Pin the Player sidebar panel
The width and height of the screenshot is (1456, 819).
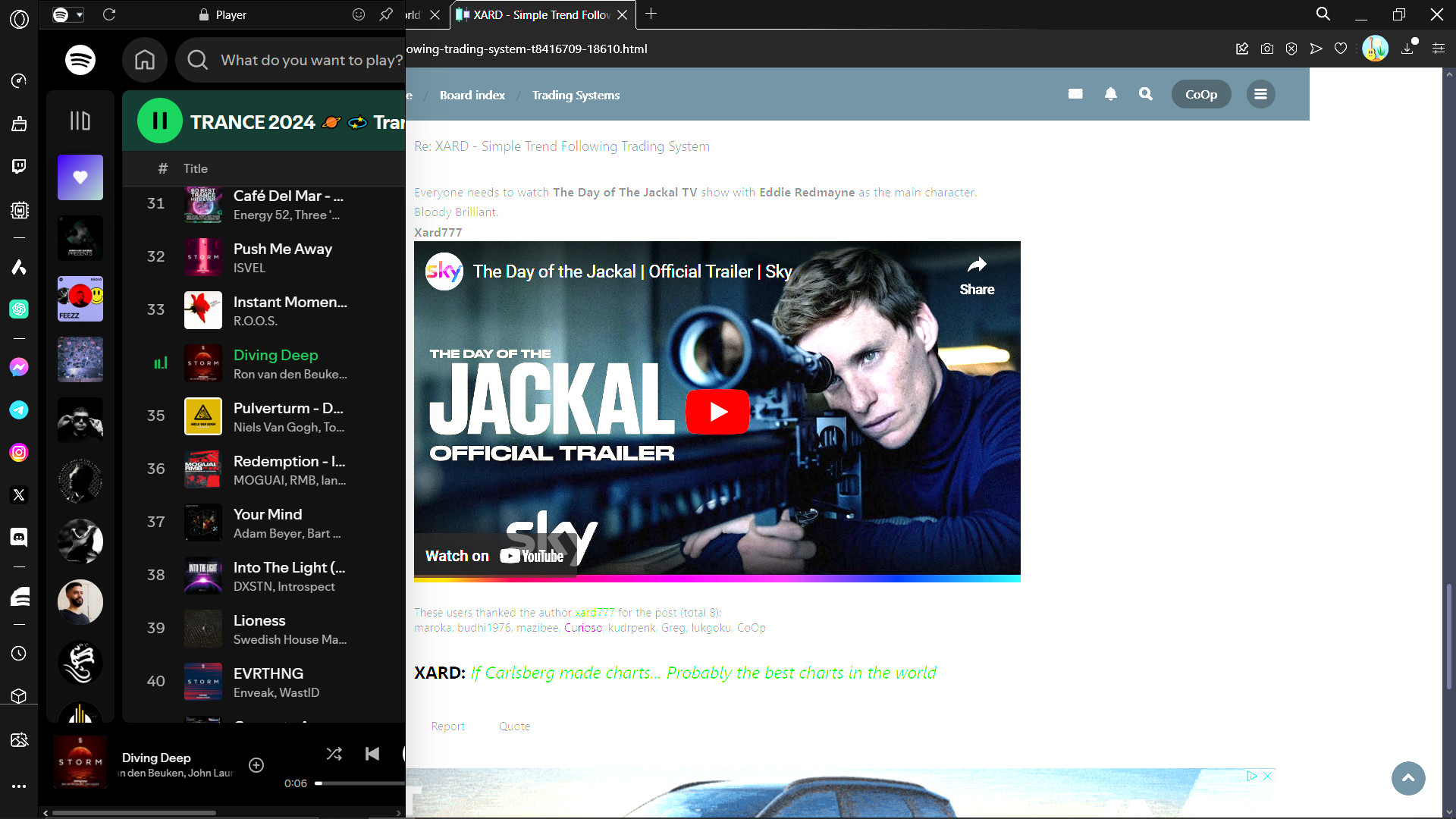point(386,14)
